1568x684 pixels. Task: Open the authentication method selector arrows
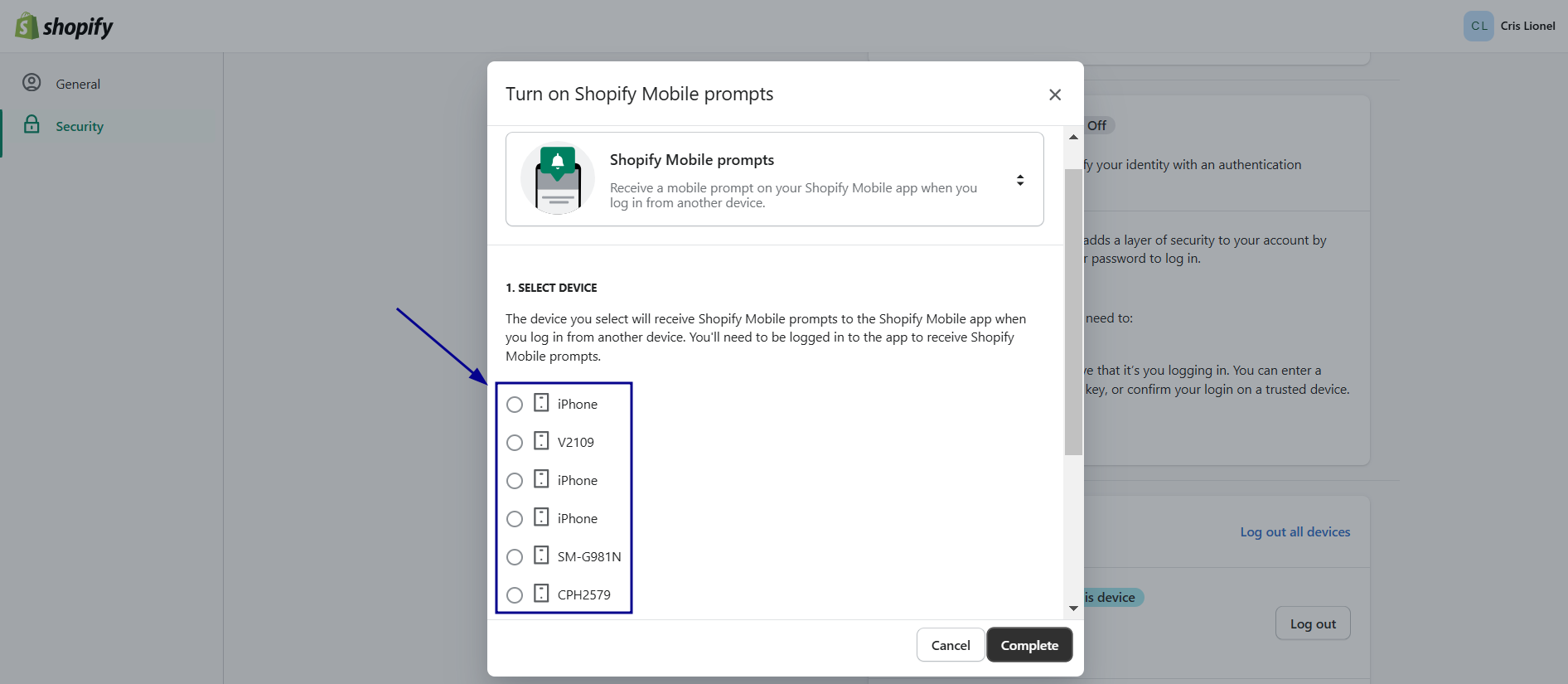point(1020,180)
